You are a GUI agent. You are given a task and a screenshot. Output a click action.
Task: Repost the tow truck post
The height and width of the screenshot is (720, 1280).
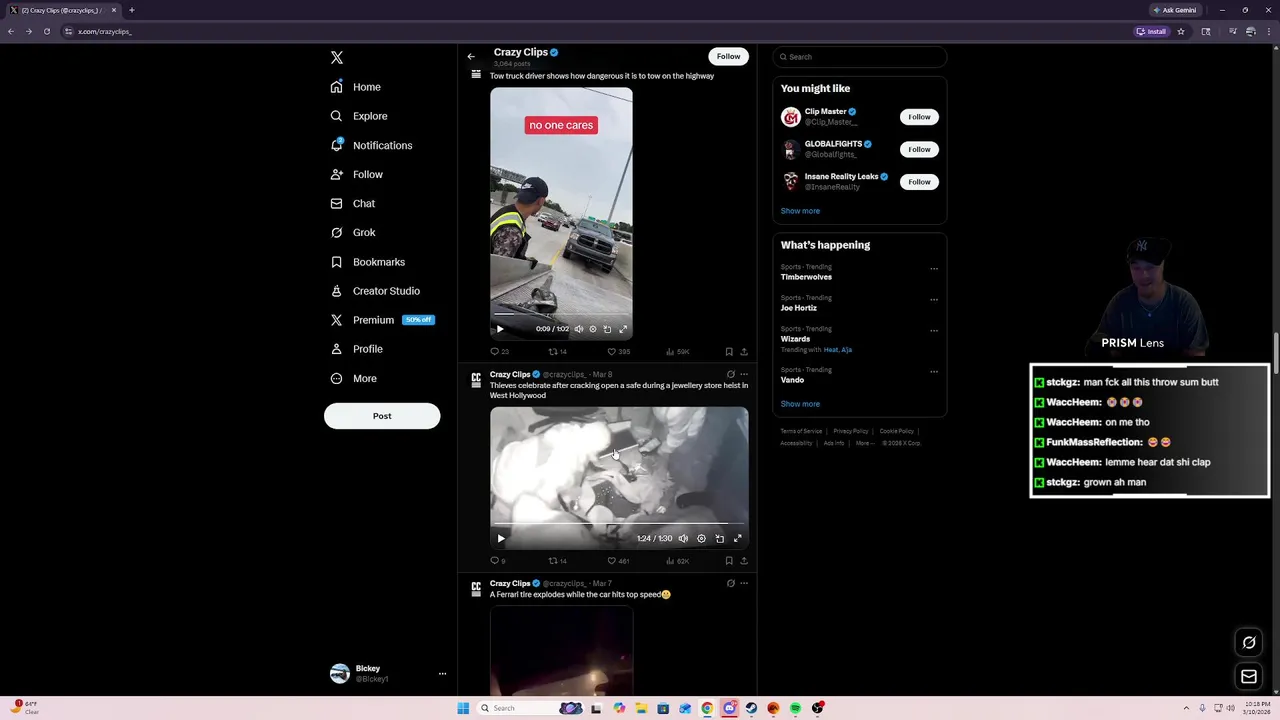click(x=558, y=352)
